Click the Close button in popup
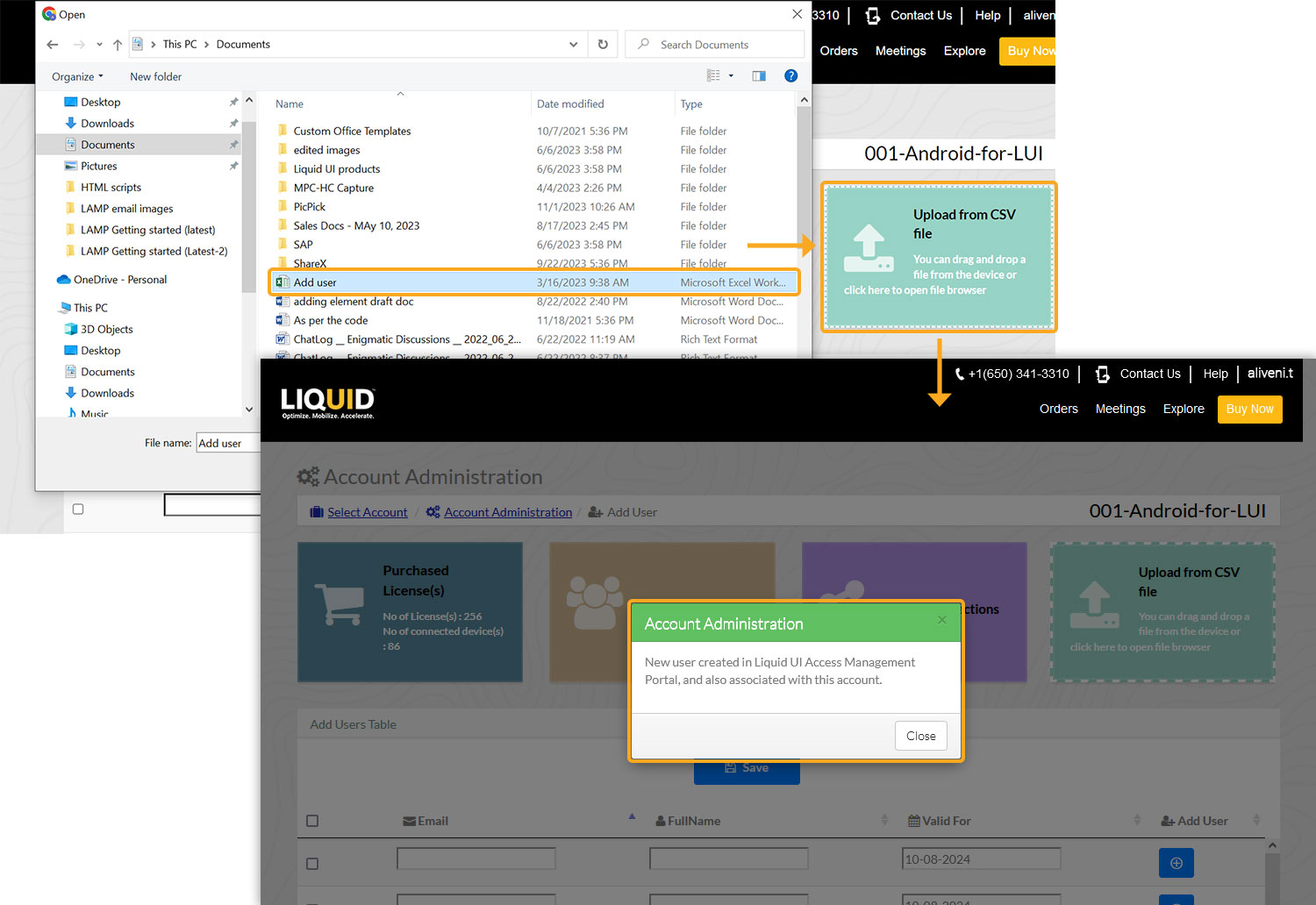The width and height of the screenshot is (1316, 905). pos(920,736)
